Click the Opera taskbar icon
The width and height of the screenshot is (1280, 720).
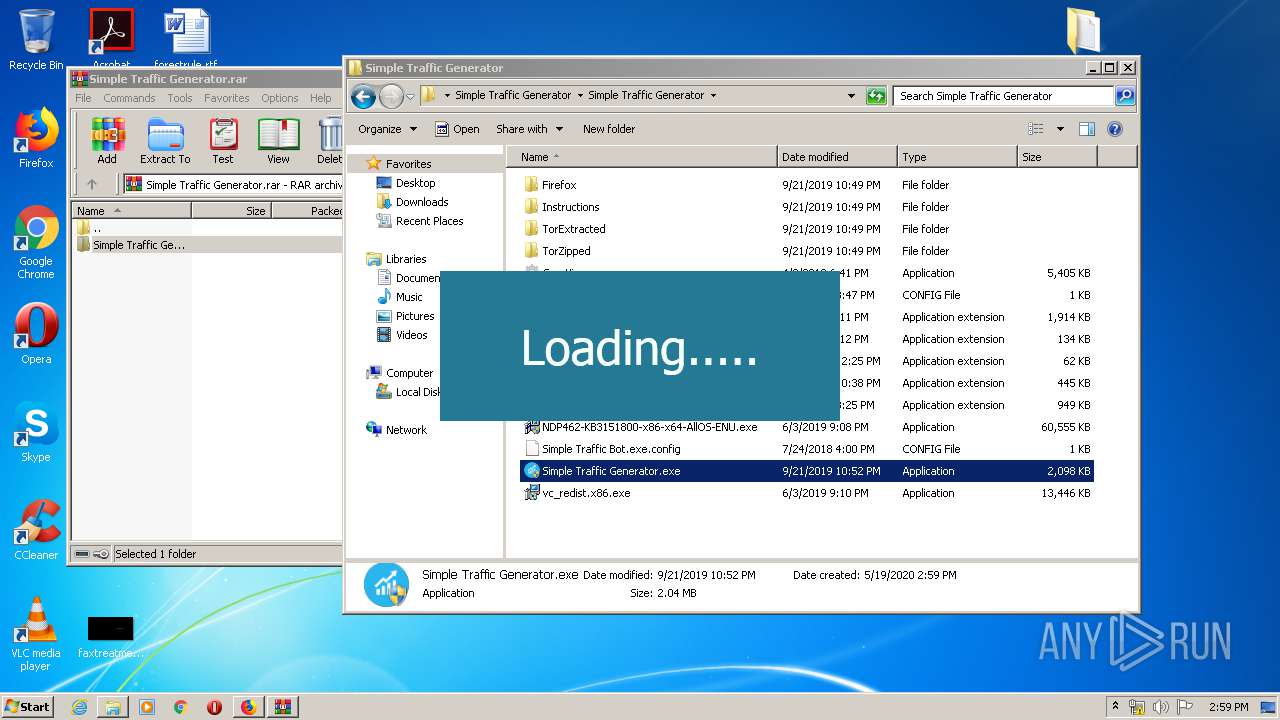point(214,707)
